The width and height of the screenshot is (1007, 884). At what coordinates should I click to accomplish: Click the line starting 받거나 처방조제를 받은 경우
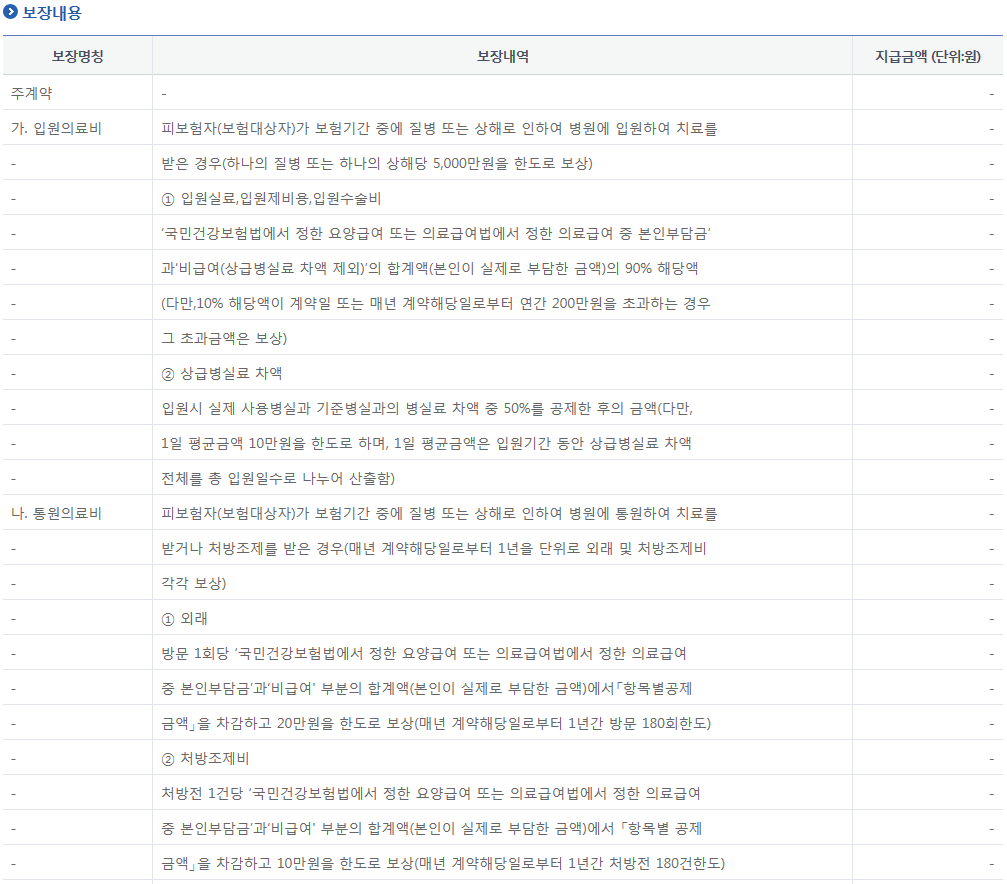click(433, 548)
